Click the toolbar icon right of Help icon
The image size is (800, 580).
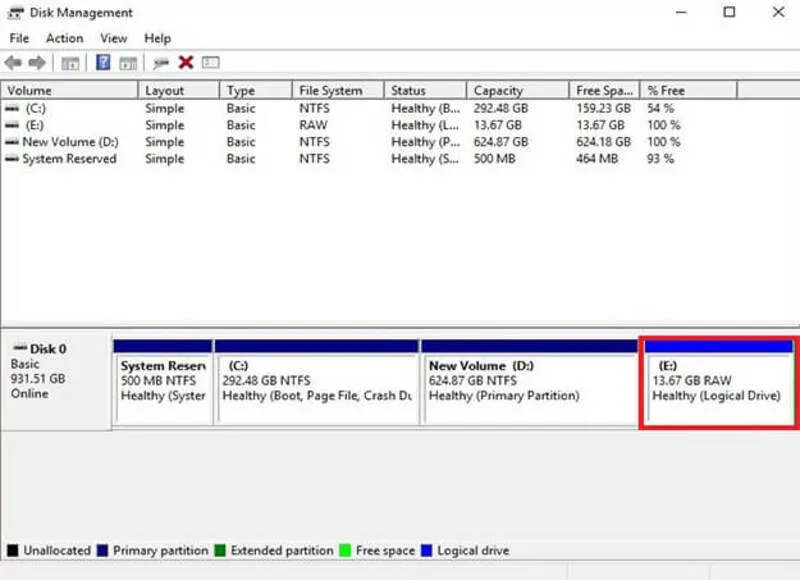[x=128, y=63]
